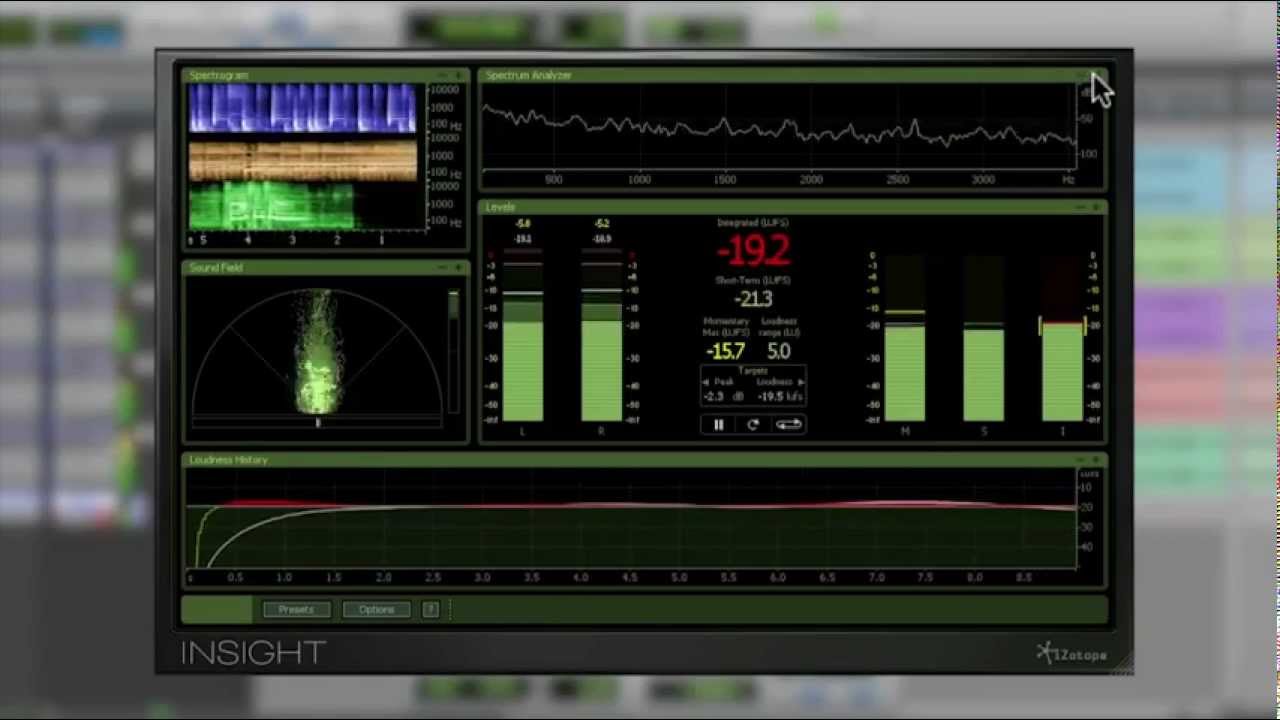The width and height of the screenshot is (1280, 720).
Task: Open help with the question mark button
Action: point(430,609)
